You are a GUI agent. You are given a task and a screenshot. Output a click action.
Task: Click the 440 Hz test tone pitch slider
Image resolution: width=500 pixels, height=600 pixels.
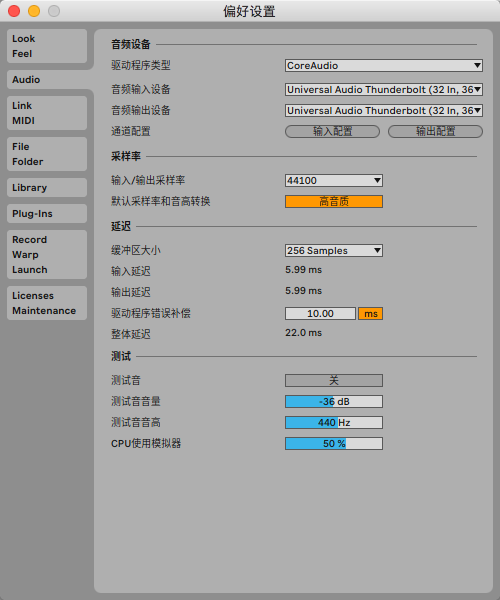coord(334,422)
